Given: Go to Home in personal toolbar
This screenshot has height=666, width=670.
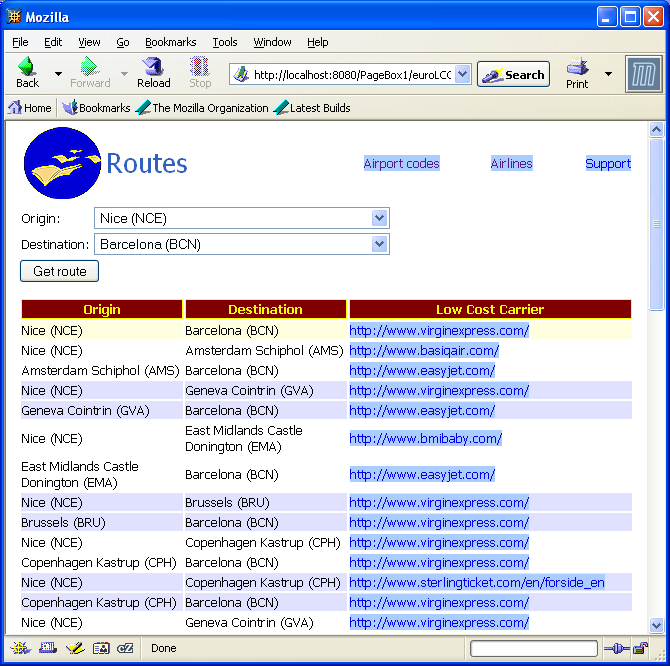Looking at the screenshot, I should pyautogui.click(x=30, y=108).
